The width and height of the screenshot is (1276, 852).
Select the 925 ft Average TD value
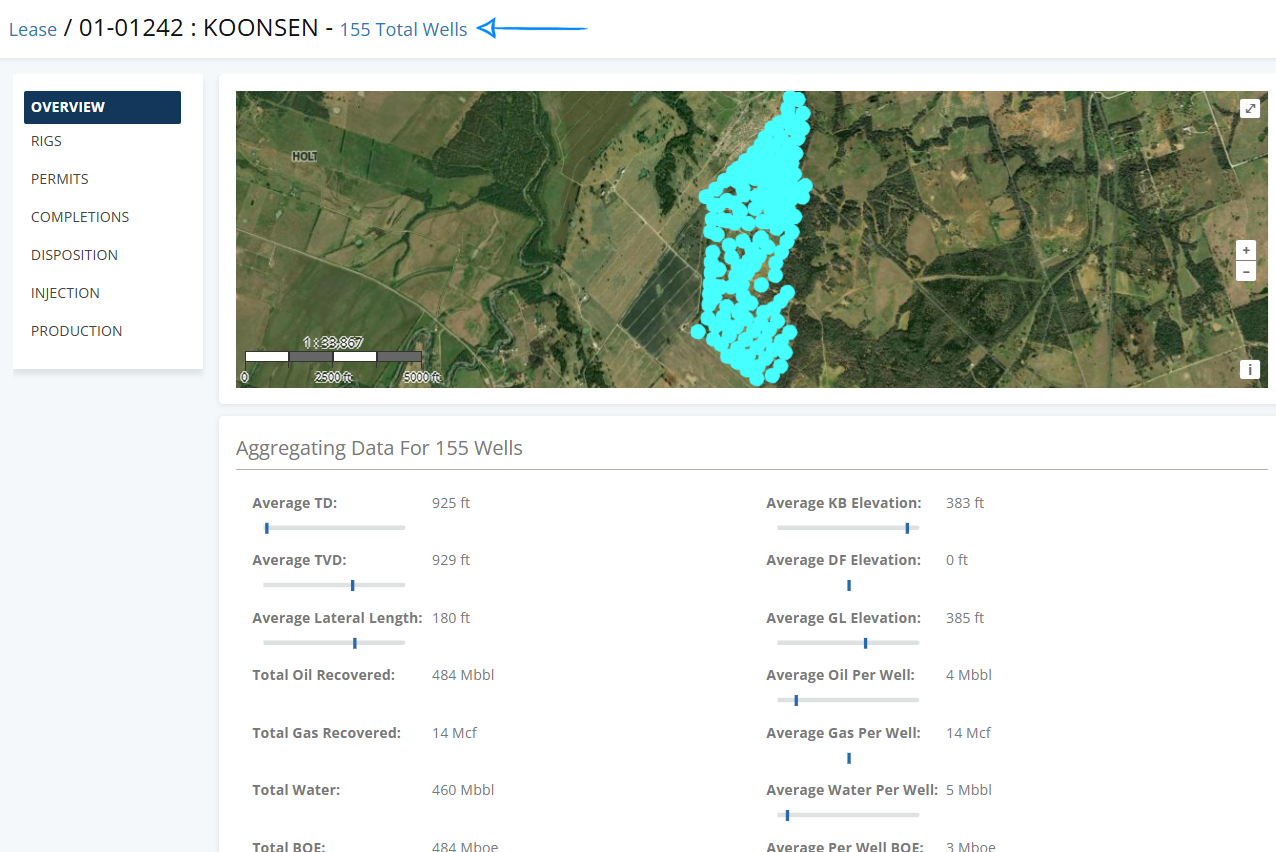(x=451, y=503)
